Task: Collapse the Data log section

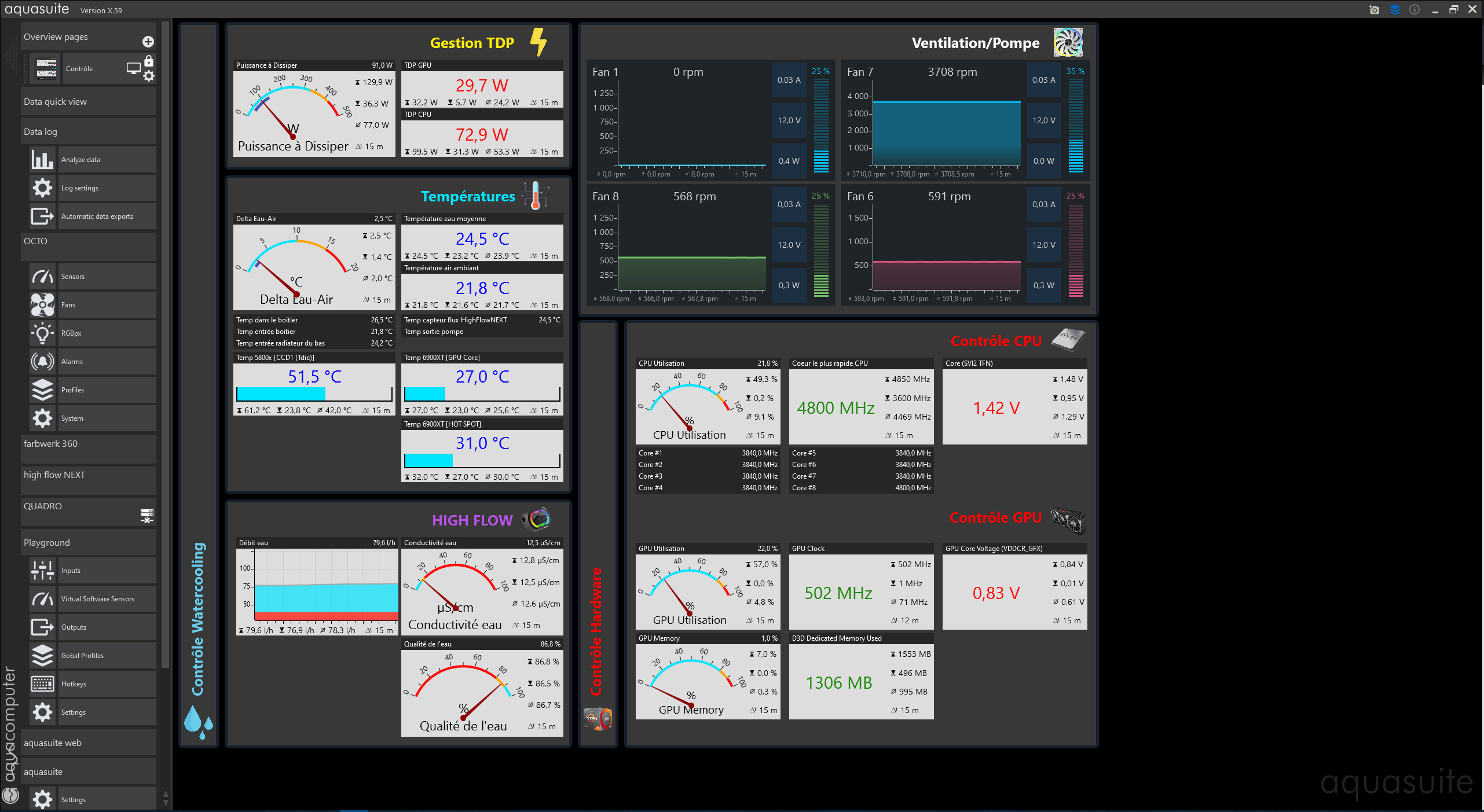Action: (x=89, y=131)
